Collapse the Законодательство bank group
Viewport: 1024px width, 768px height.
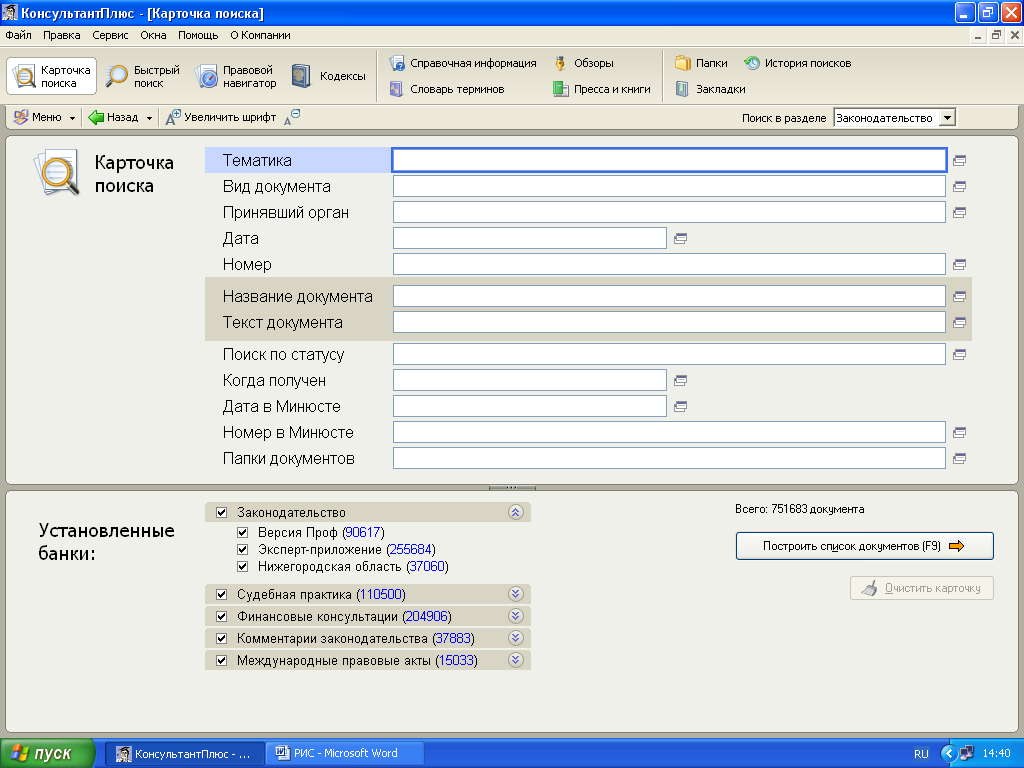tap(515, 513)
